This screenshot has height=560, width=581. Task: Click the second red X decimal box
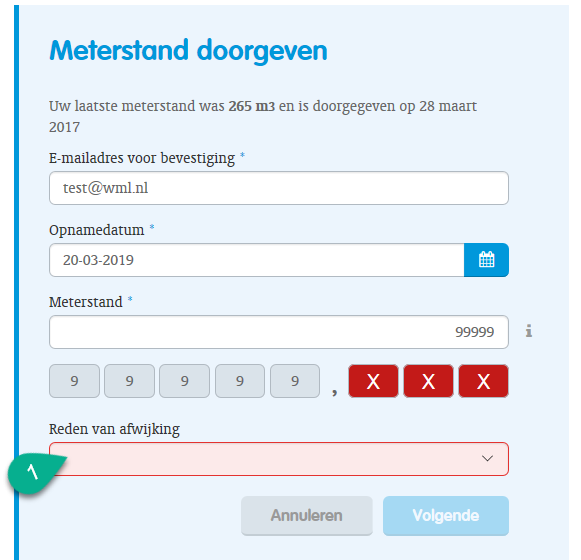pos(428,381)
